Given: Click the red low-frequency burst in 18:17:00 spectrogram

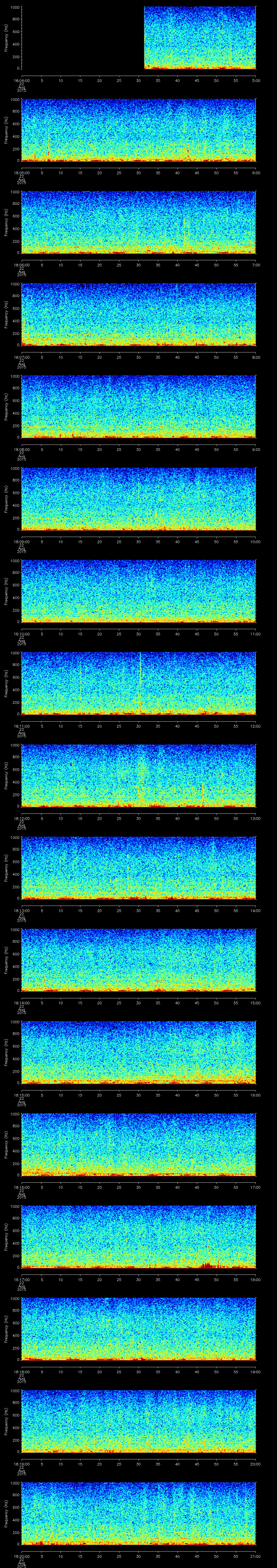Looking at the screenshot, I should 207,1266.
